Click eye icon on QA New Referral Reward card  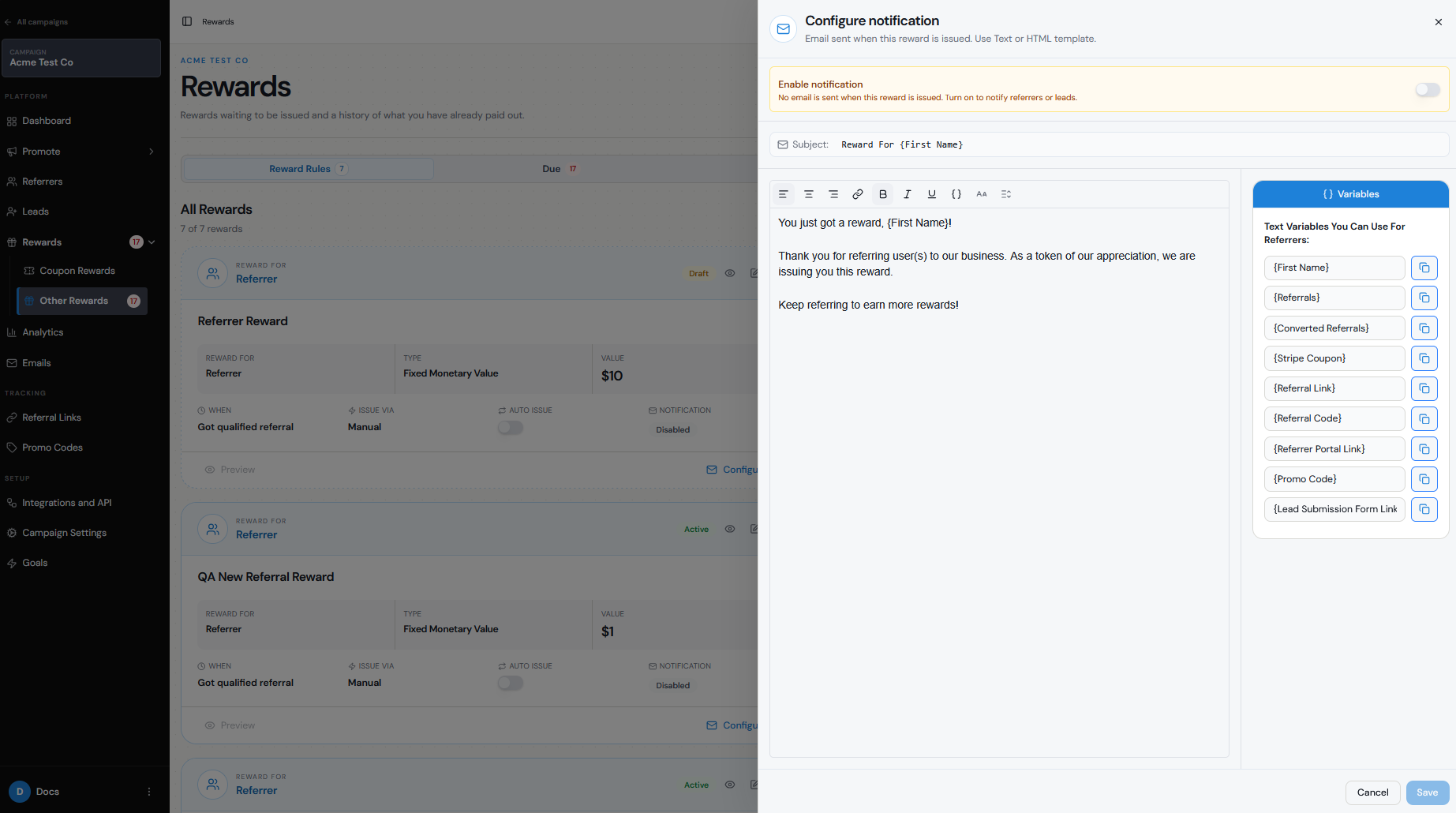[730, 529]
